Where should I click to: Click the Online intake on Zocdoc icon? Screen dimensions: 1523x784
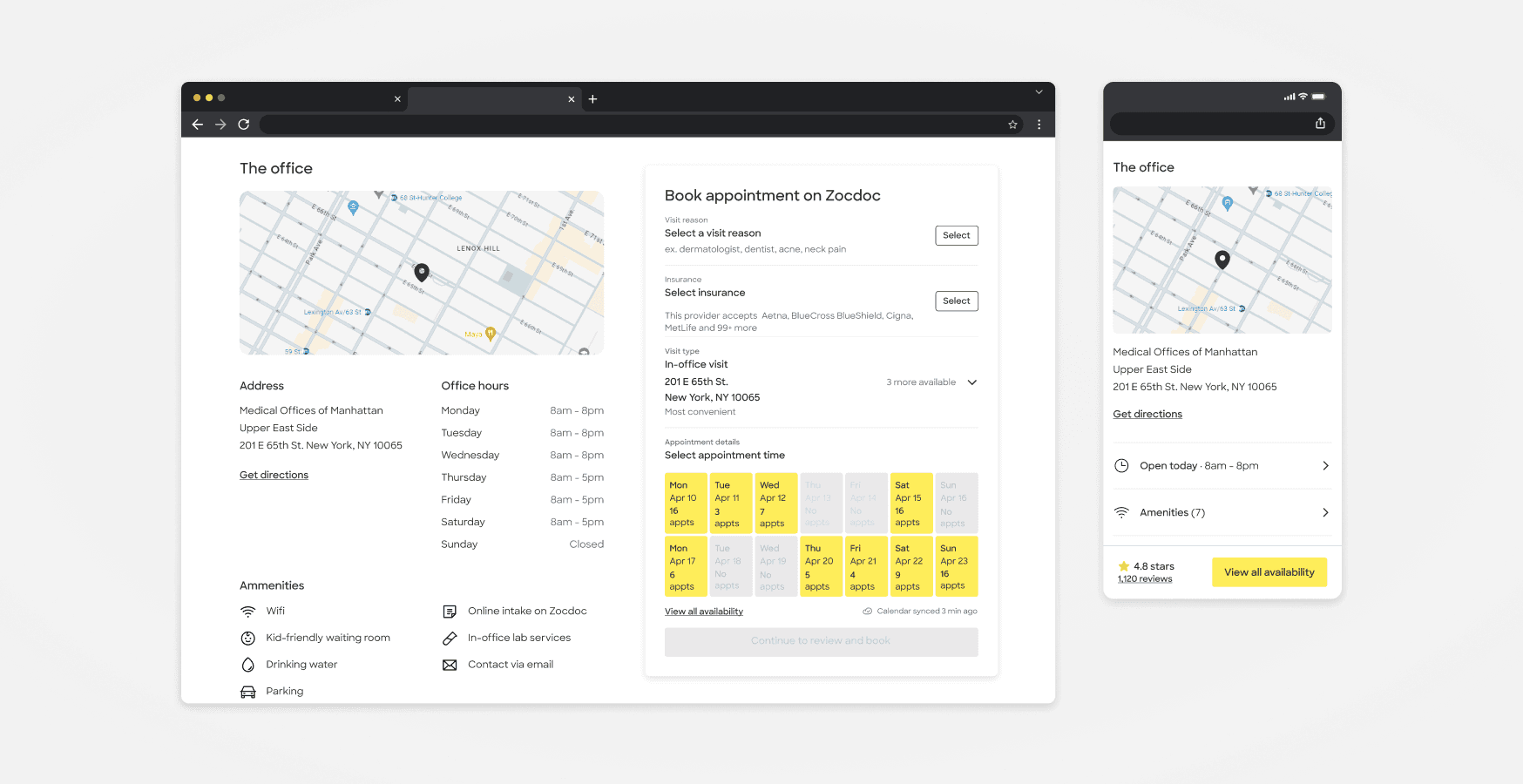(x=450, y=612)
